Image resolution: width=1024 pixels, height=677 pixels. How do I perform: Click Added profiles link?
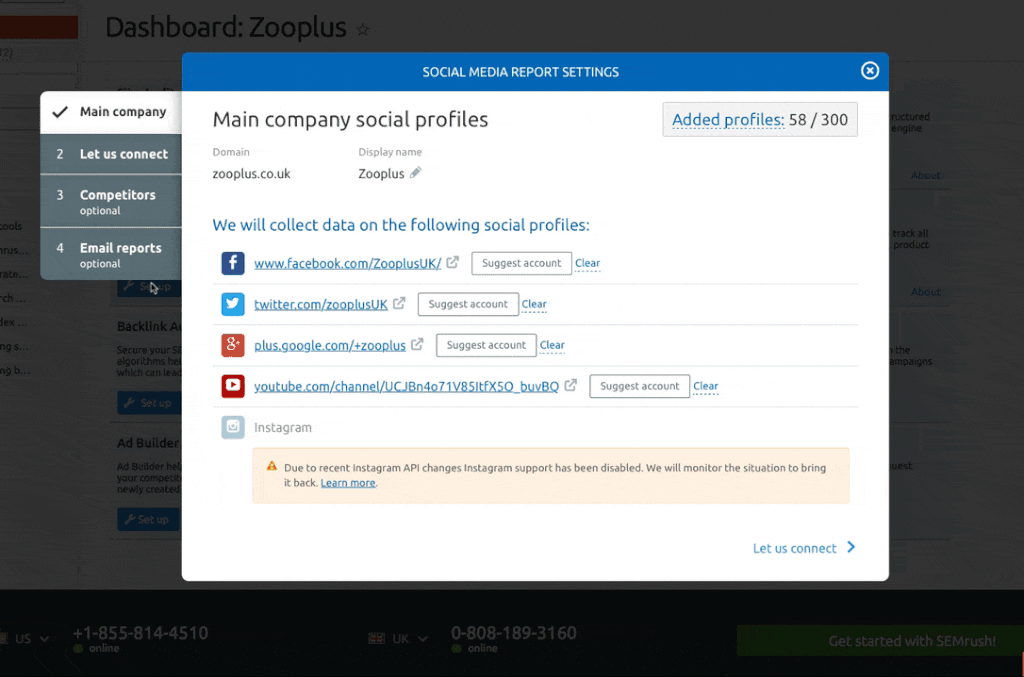(x=728, y=119)
